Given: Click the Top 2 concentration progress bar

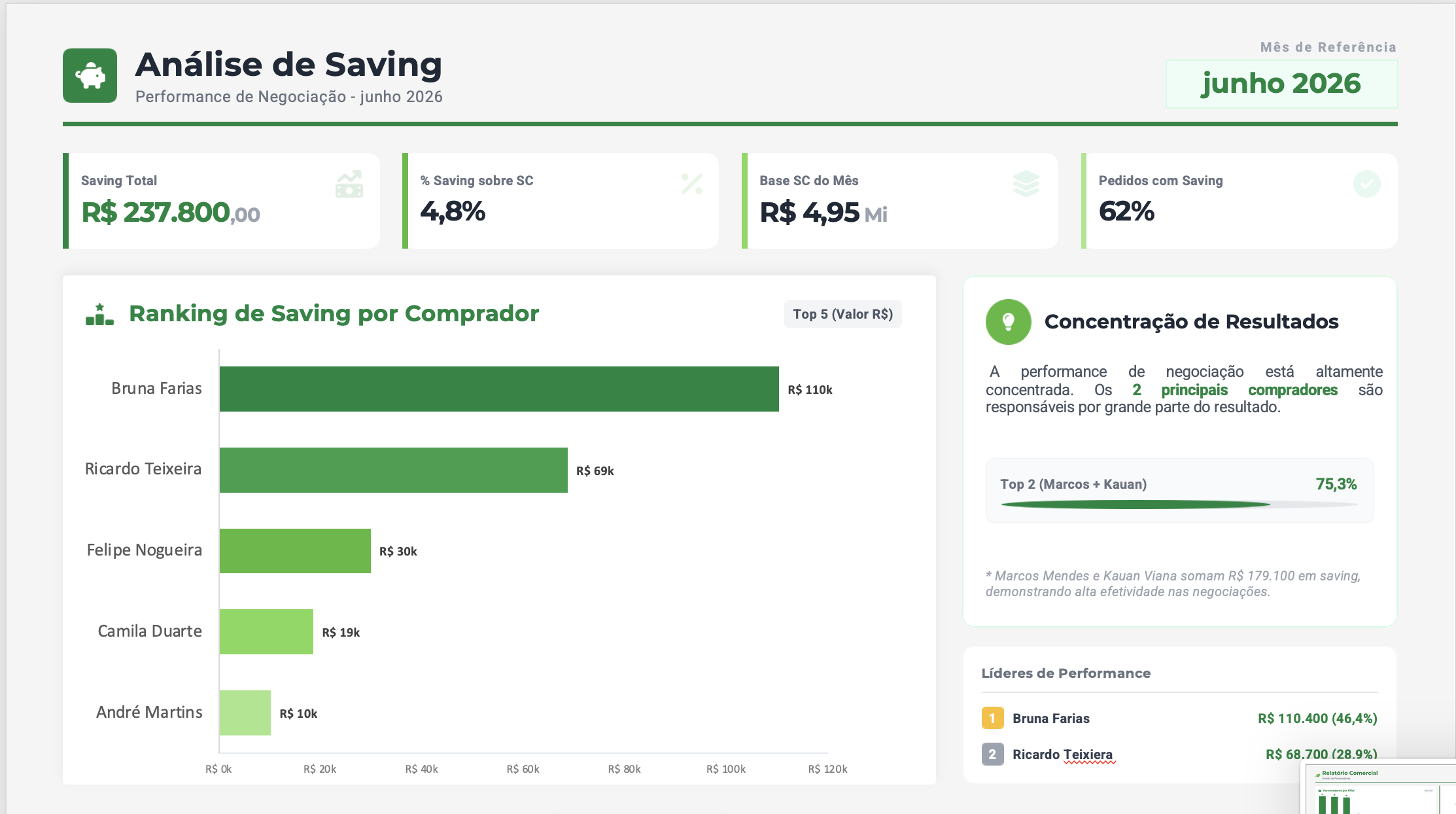Looking at the screenshot, I should tap(1179, 504).
